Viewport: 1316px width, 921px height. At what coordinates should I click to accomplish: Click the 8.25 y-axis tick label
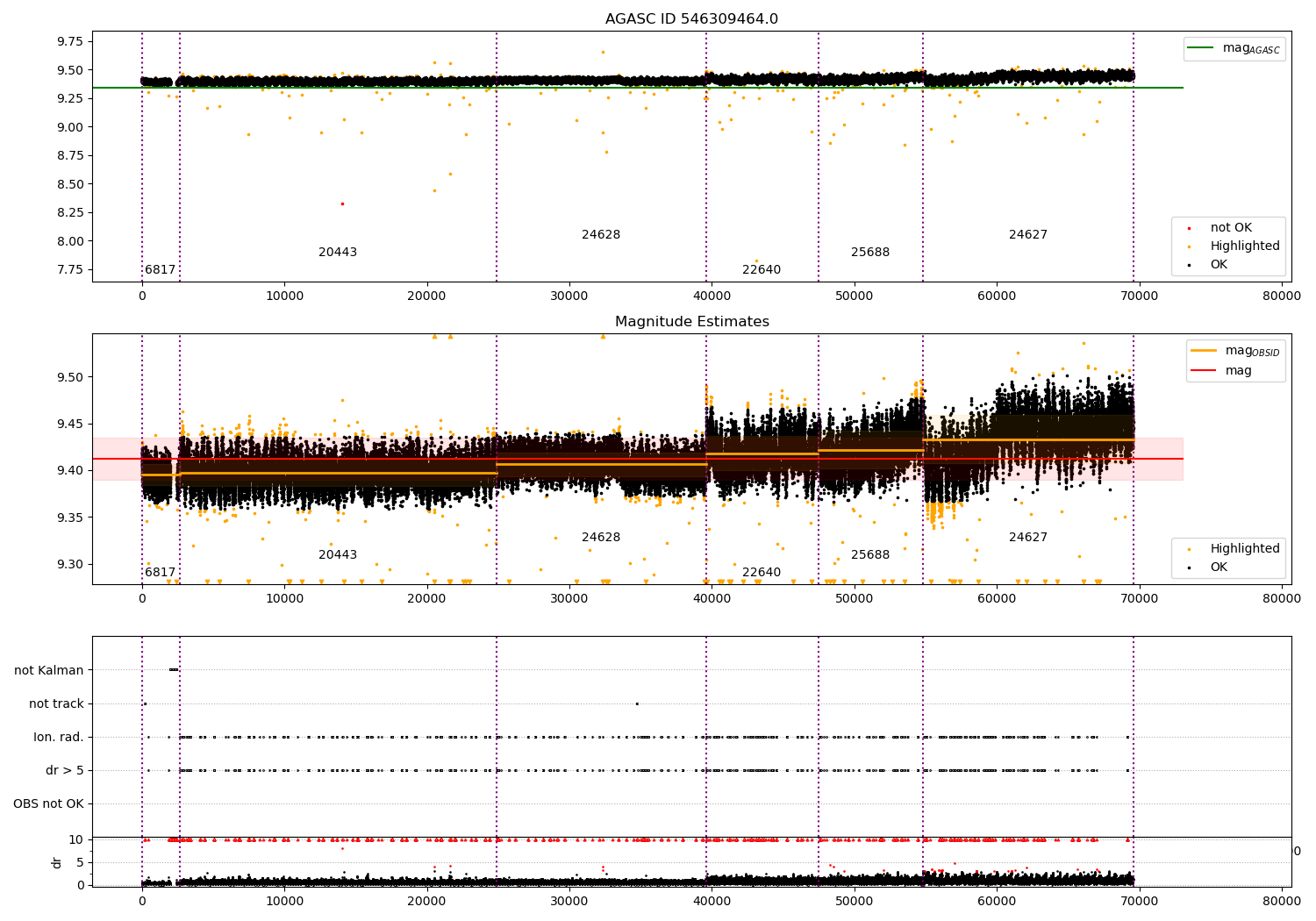69,212
